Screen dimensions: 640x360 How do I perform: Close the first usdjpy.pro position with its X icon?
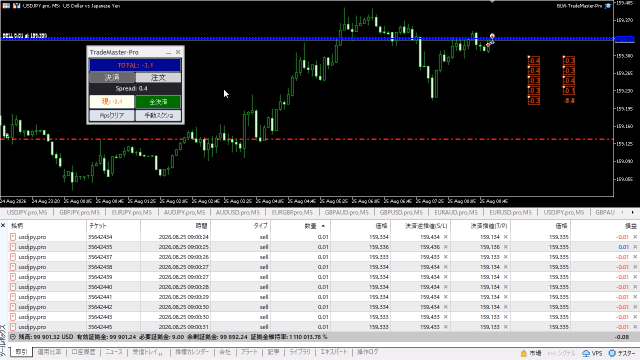click(x=635, y=237)
